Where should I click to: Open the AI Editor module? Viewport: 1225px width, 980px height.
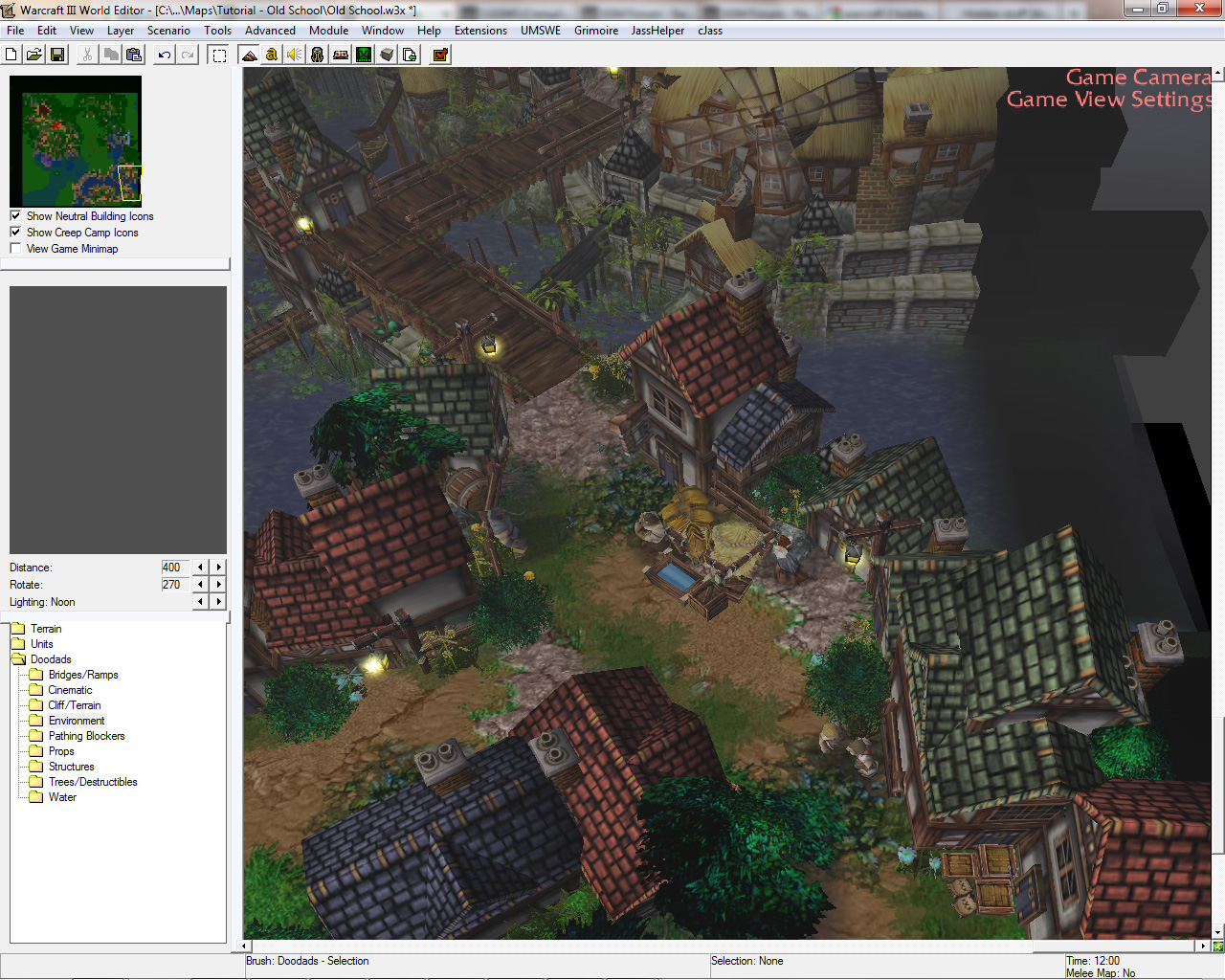pos(364,55)
